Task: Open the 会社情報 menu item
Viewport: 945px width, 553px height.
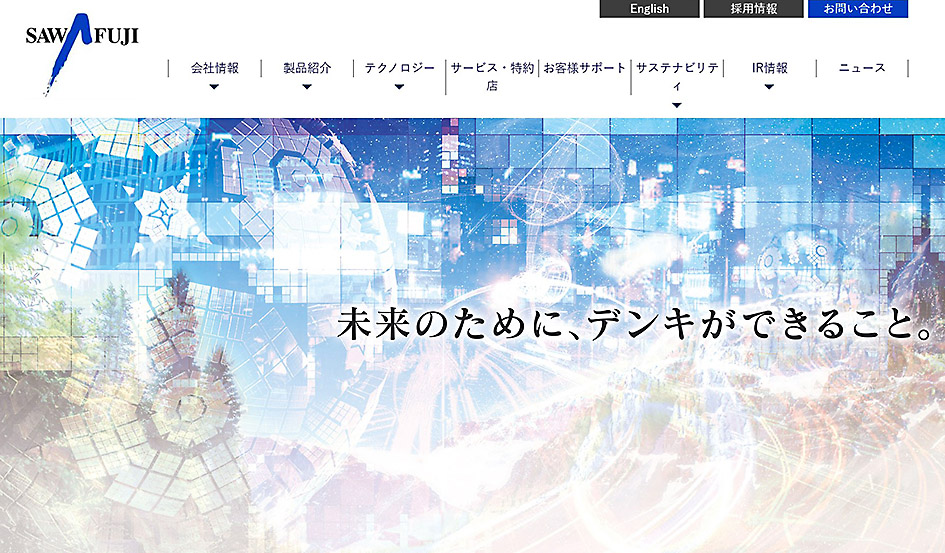Action: 214,68
